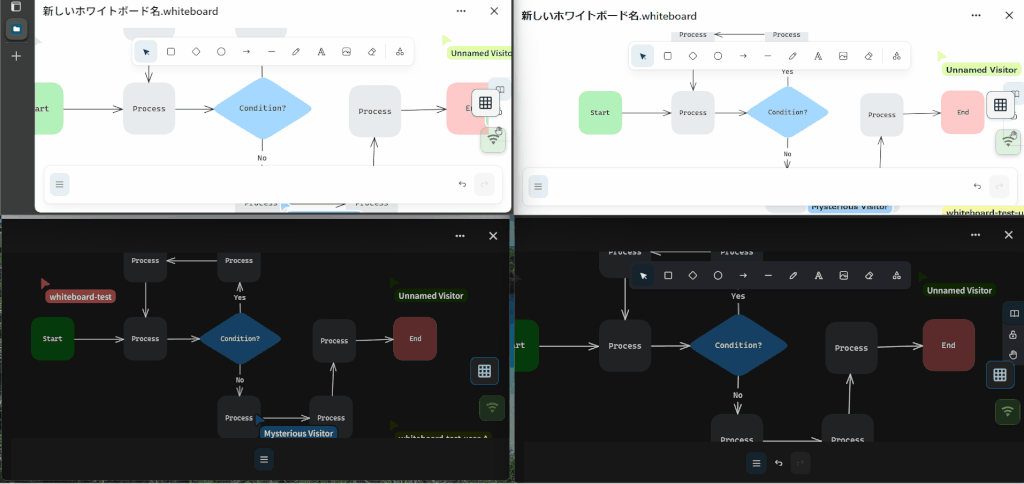This screenshot has width=1024, height=484.
Task: Select the Eraser tool in top-right whiteboard
Action: (x=869, y=56)
